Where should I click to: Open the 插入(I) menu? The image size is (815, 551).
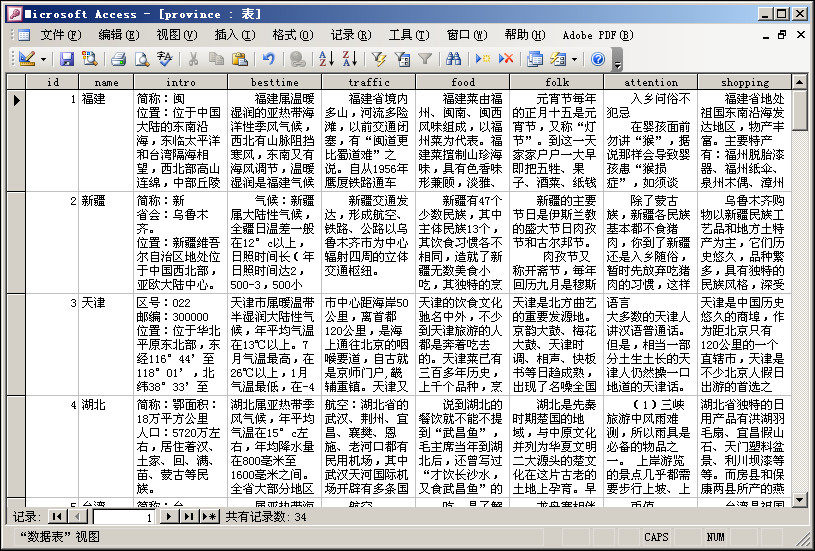pos(235,35)
